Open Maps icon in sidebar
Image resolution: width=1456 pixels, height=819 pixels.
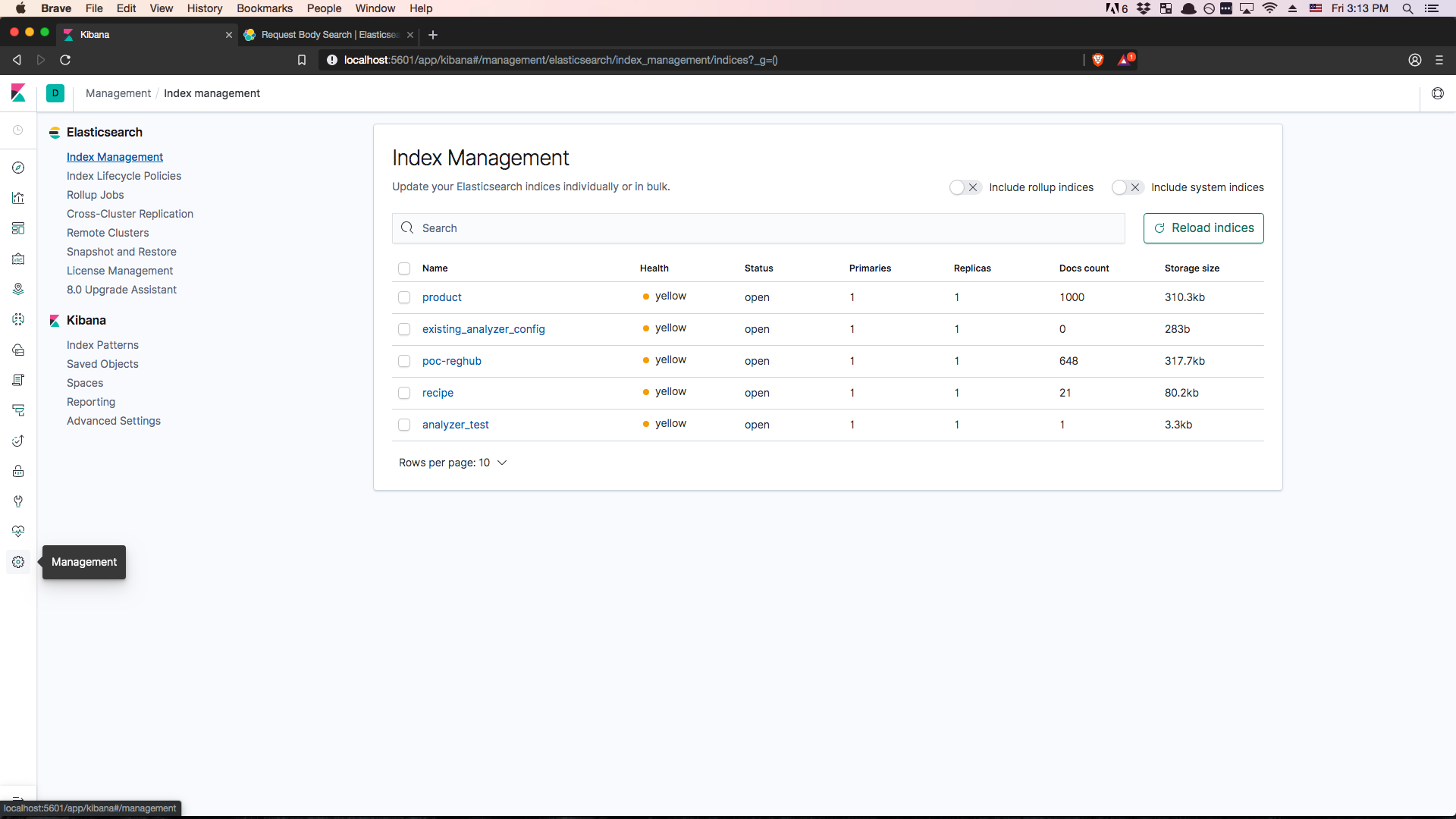pyautogui.click(x=18, y=289)
